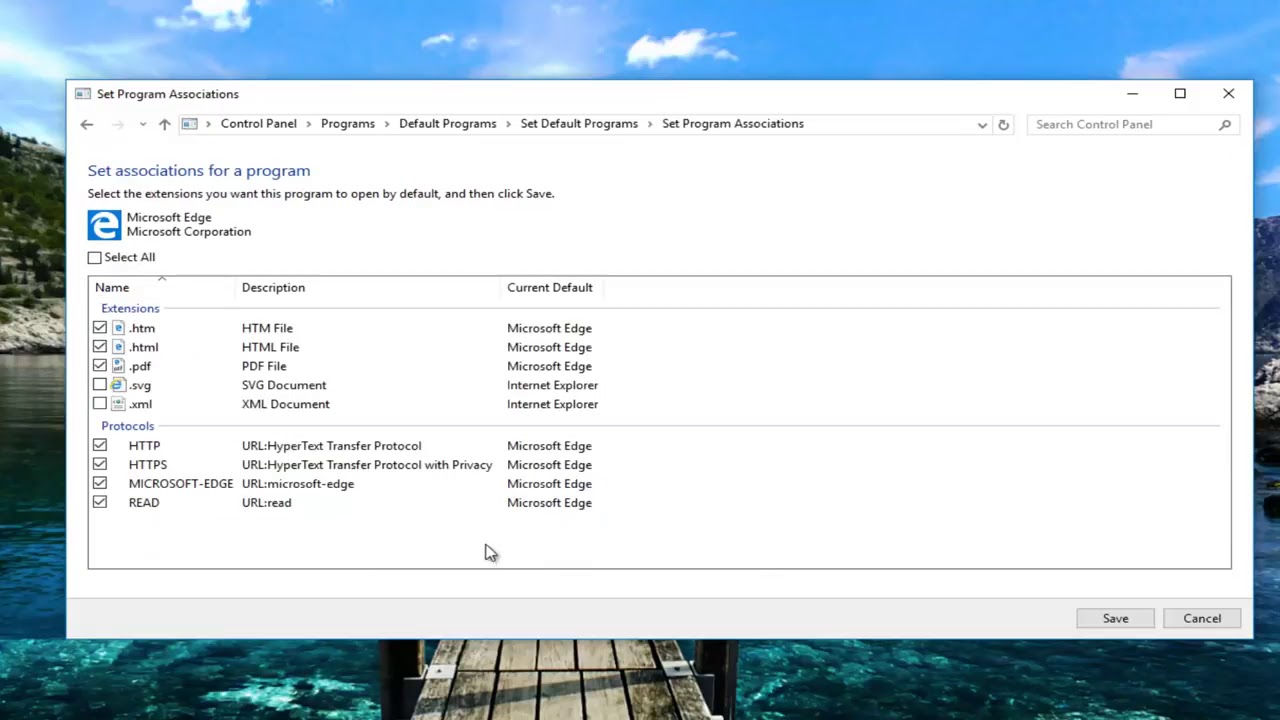This screenshot has width=1280, height=720.
Task: Click the Save button
Action: (1115, 618)
